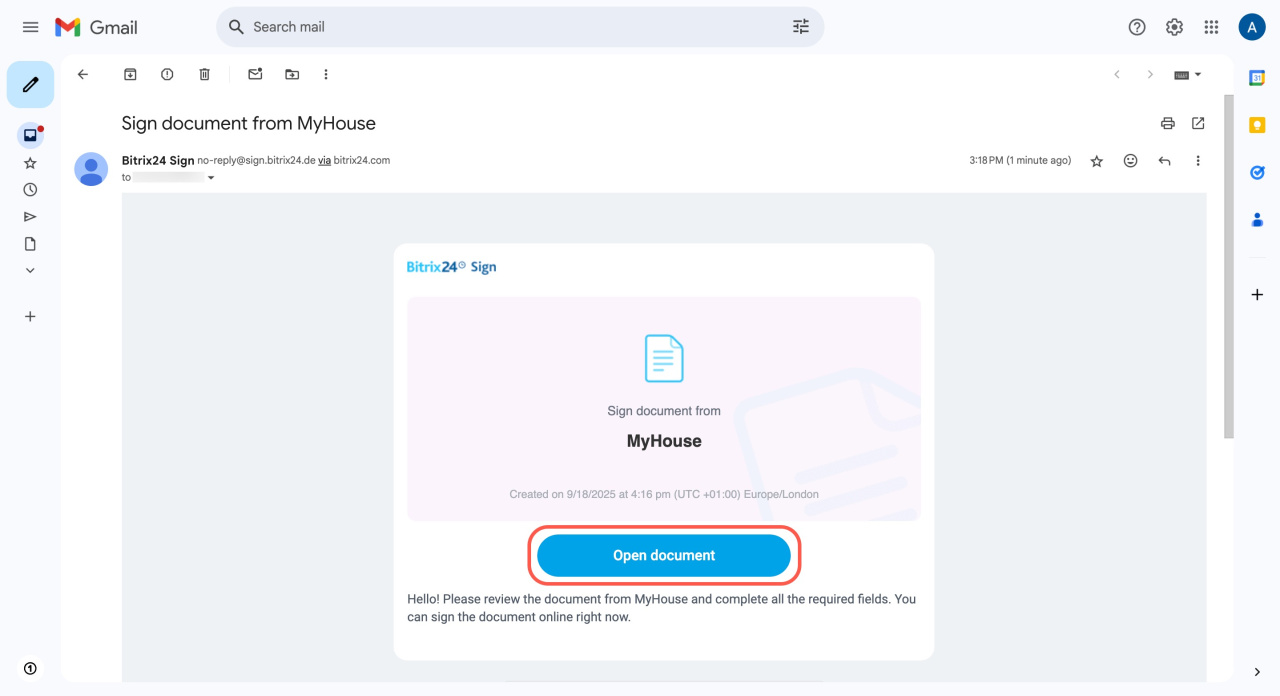Go back to the inbox list
The image size is (1280, 696).
(x=83, y=74)
